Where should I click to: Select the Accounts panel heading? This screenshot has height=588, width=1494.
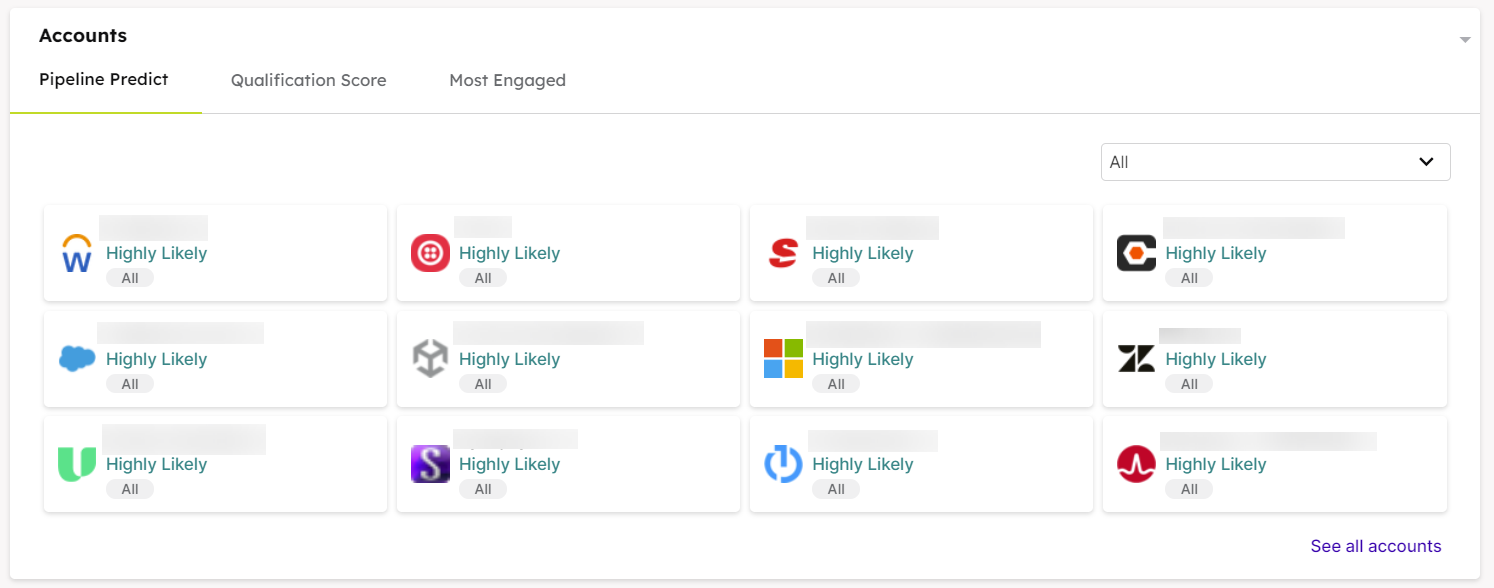click(x=83, y=35)
